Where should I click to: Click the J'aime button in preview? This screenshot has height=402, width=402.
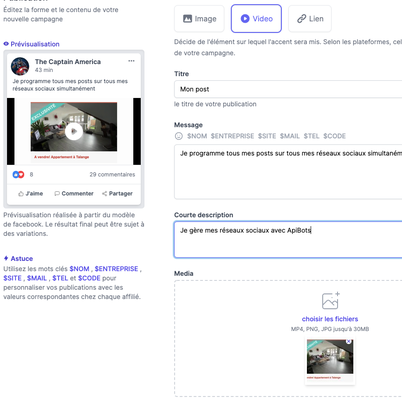pyautogui.click(x=31, y=193)
